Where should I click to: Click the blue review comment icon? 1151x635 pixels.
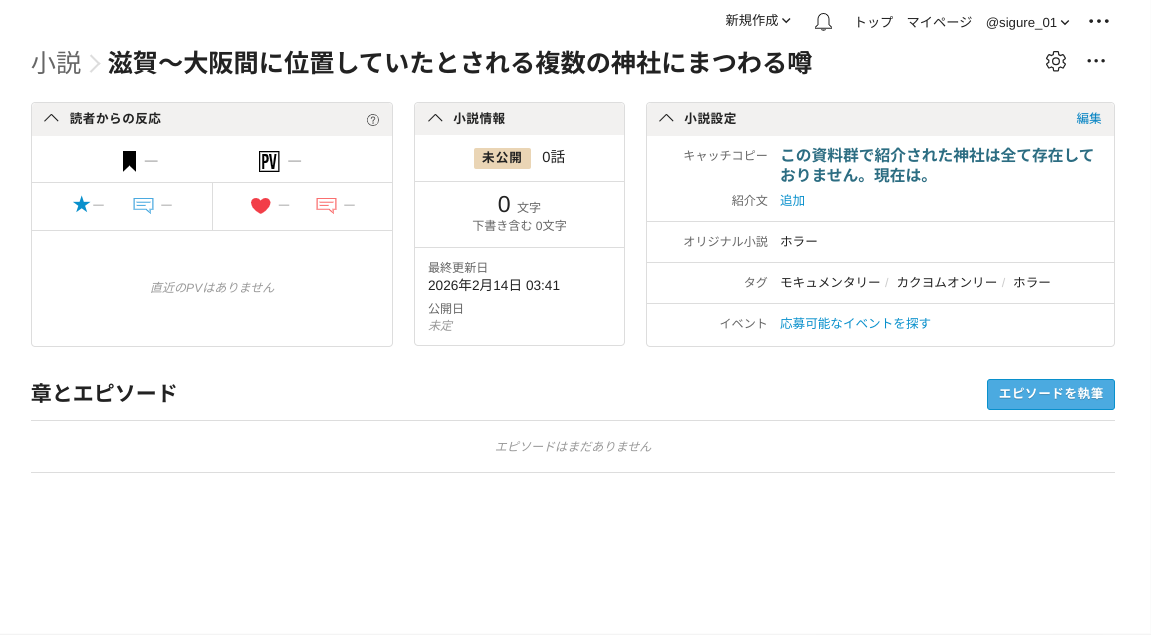(143, 205)
